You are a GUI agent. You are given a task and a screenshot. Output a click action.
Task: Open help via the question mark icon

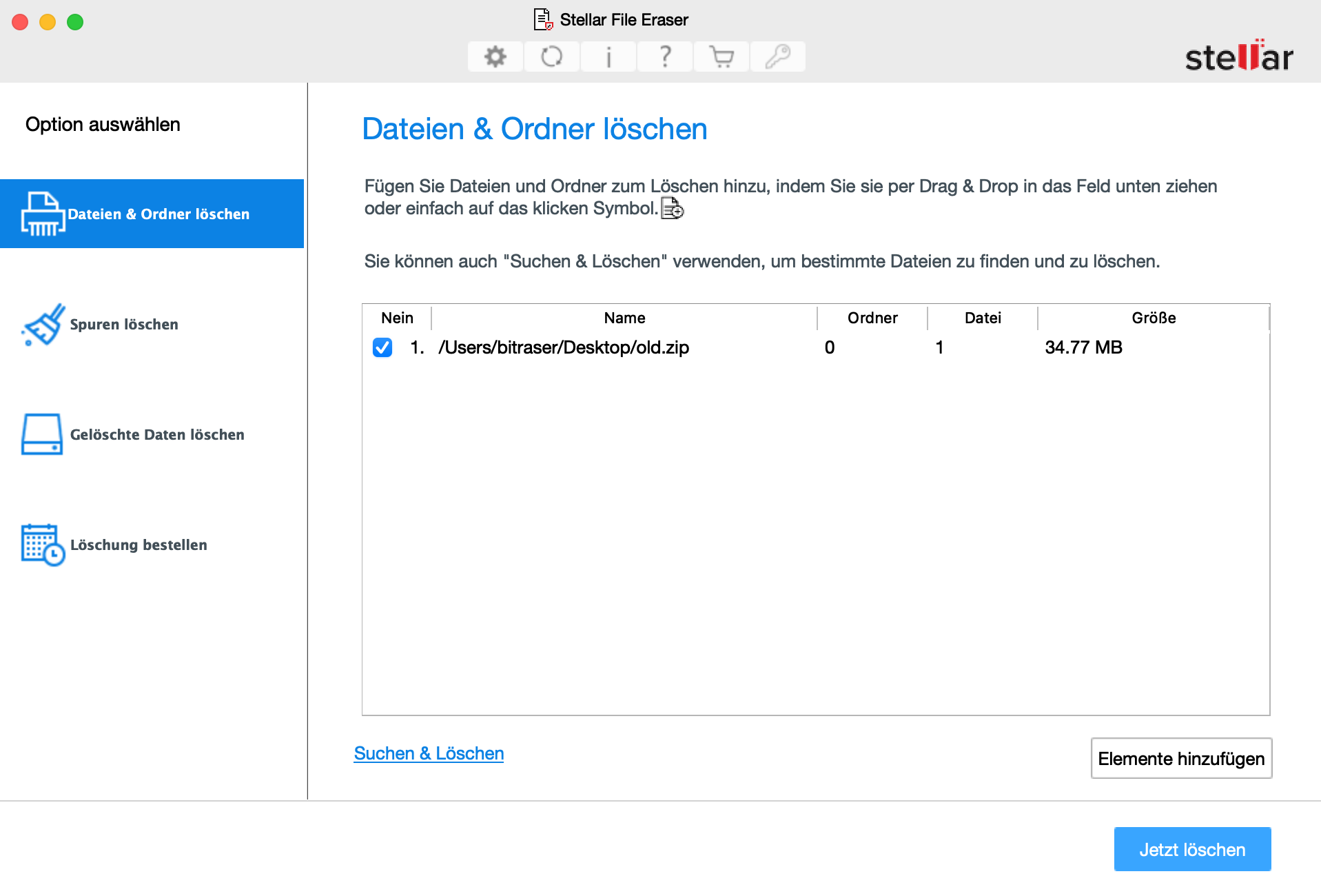click(664, 57)
